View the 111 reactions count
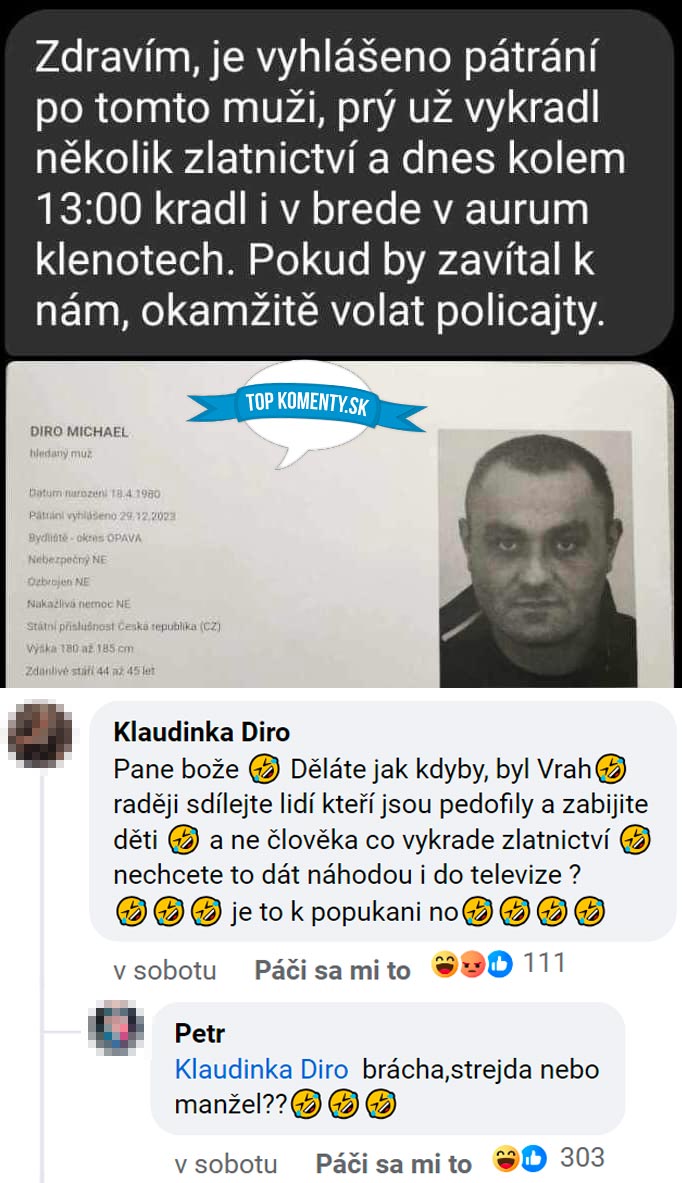The image size is (682, 1183). coord(544,963)
